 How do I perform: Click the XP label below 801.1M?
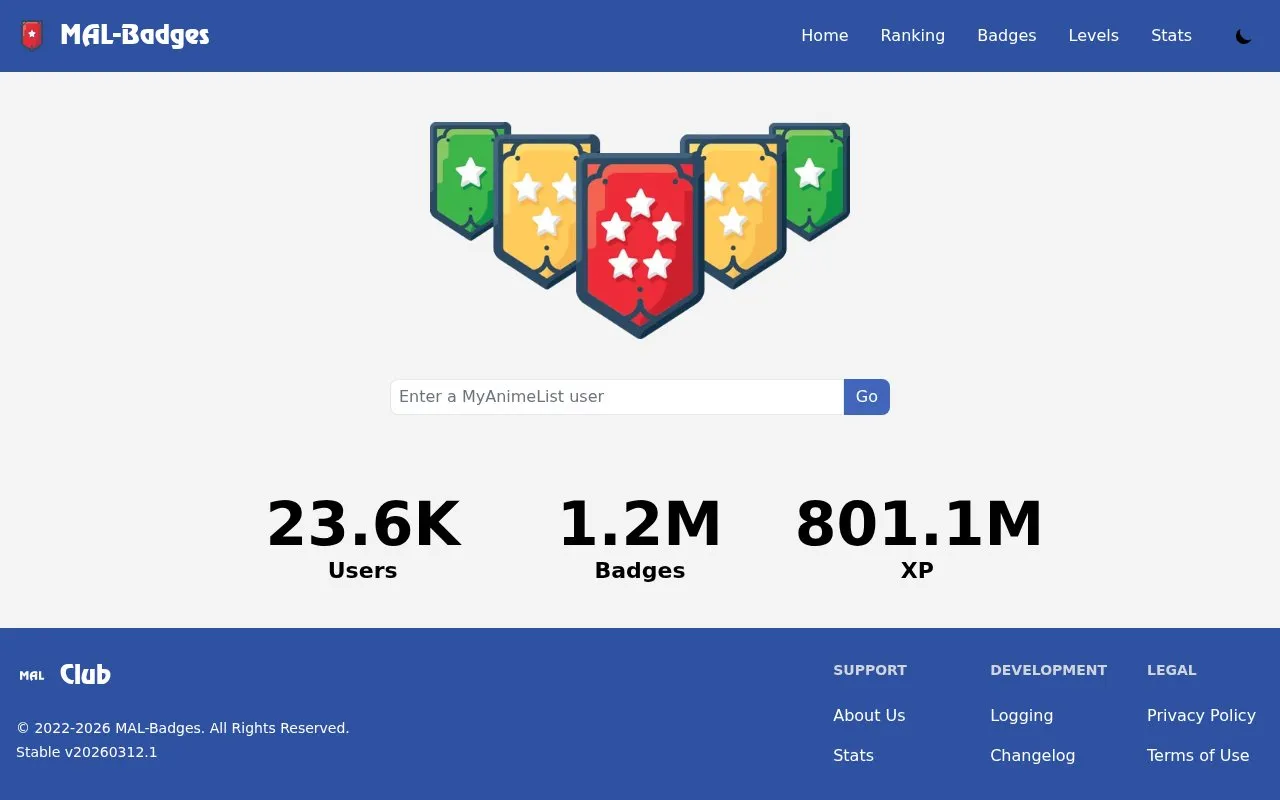[918, 570]
